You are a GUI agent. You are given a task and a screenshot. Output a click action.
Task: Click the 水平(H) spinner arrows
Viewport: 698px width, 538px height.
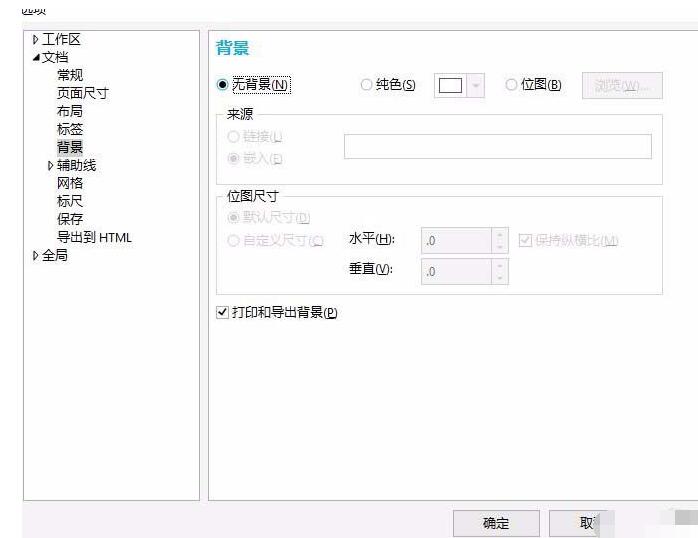point(500,241)
